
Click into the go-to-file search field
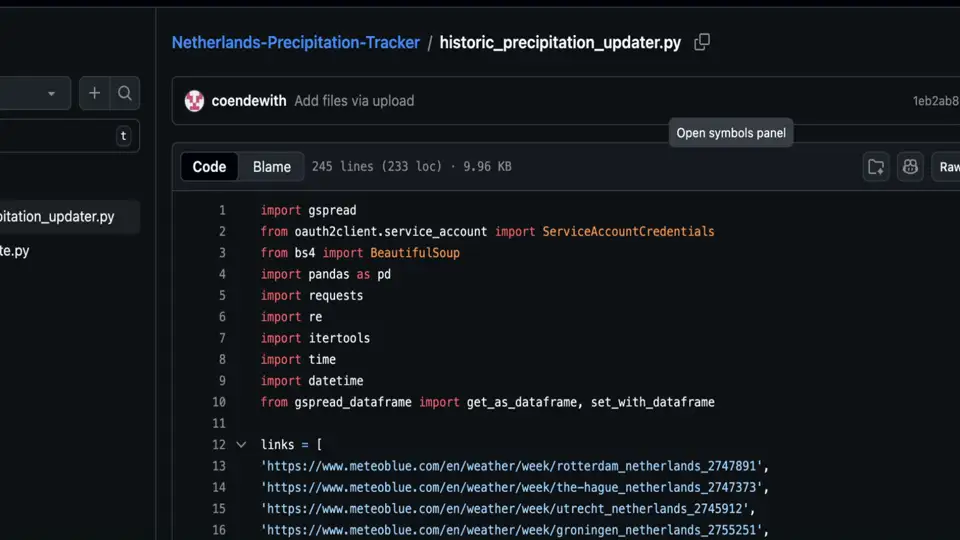click(55, 136)
